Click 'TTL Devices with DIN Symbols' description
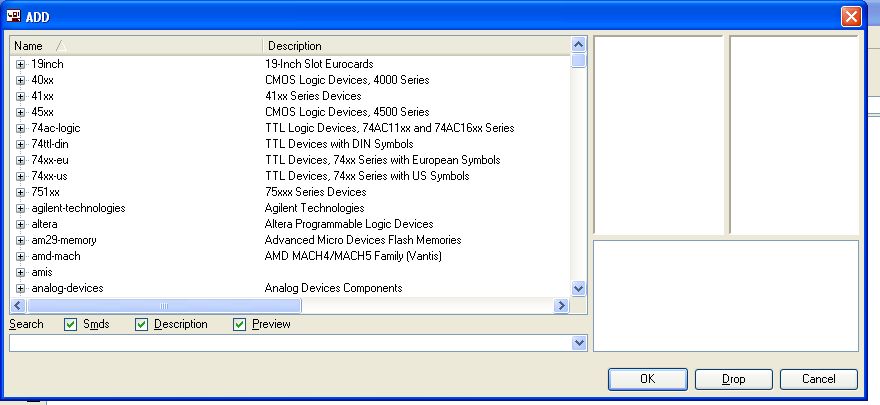This screenshot has height=405, width=880. click(340, 144)
